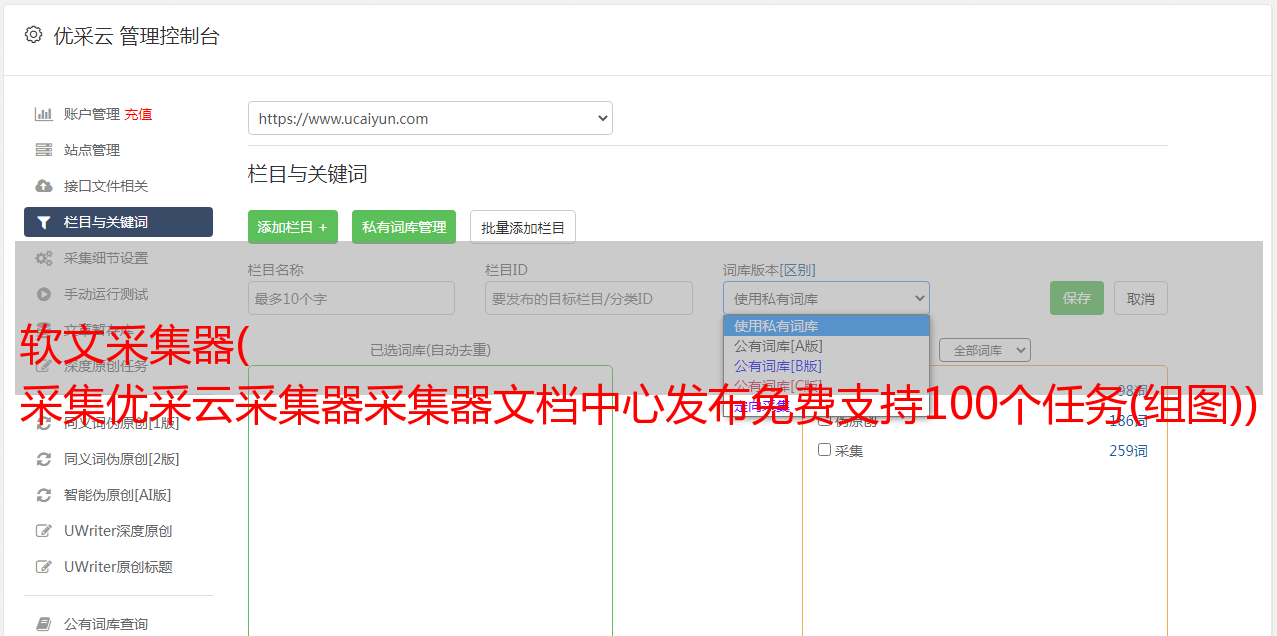
Task: Click the 已选词库(自动去重) label
Action: pos(430,350)
